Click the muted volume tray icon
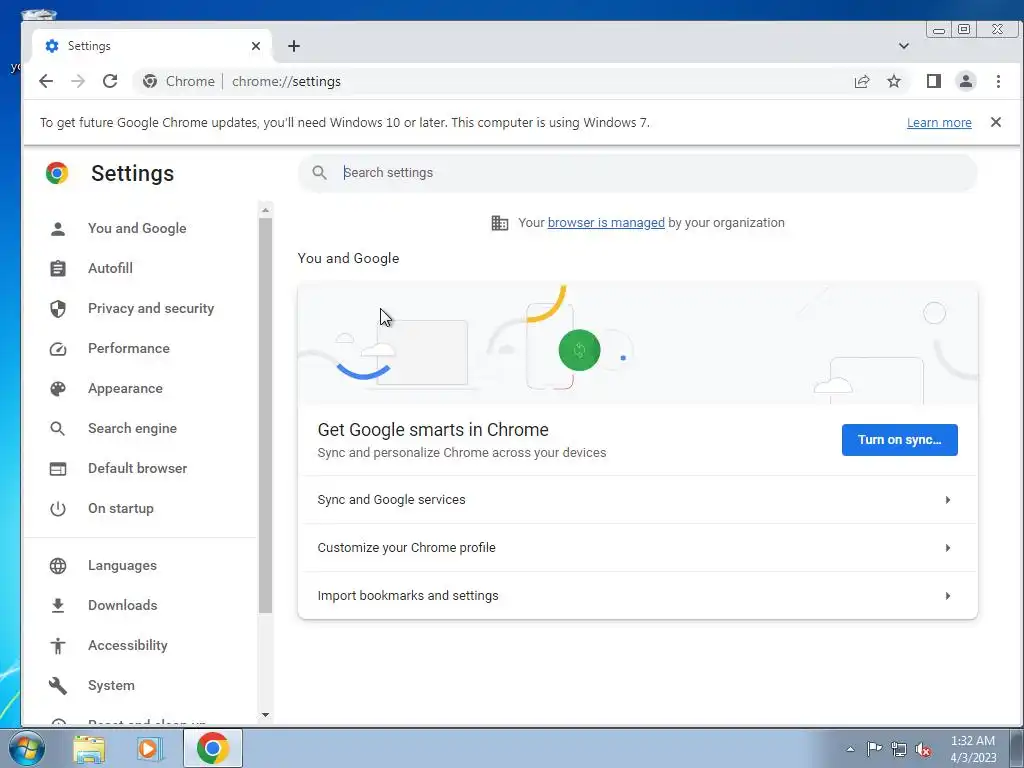Screen dimensions: 1024x768 [923, 750]
